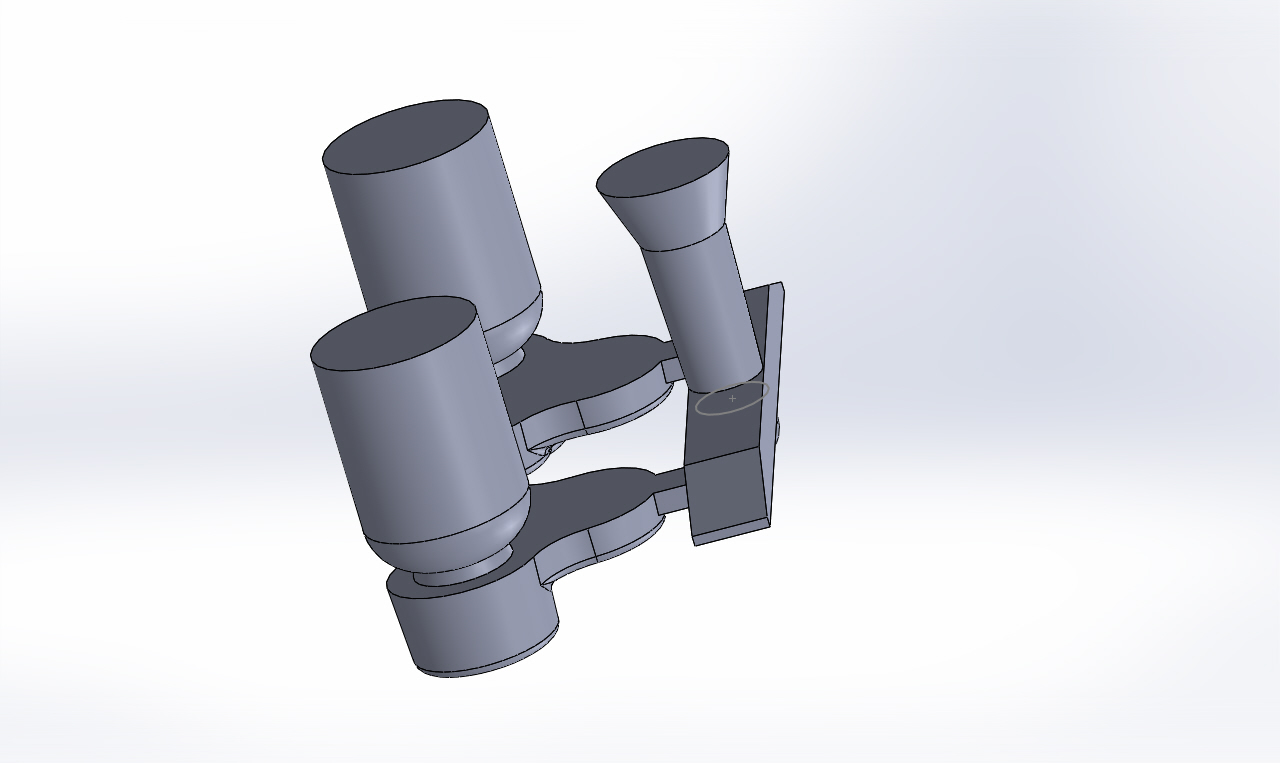This screenshot has width=1280, height=763.
Task: Select the top face of the front large cylinder
Action: click(393, 333)
